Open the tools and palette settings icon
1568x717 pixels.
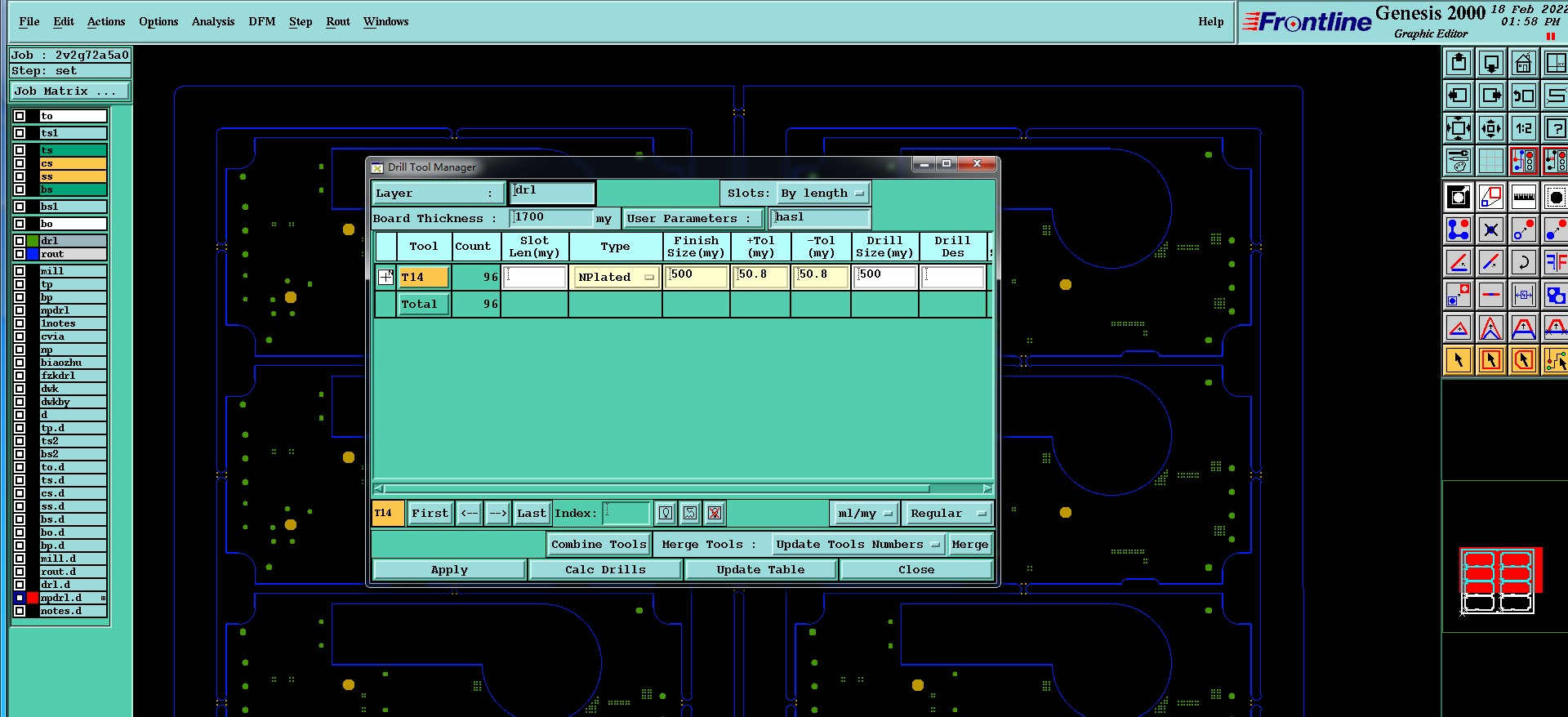point(1459,161)
